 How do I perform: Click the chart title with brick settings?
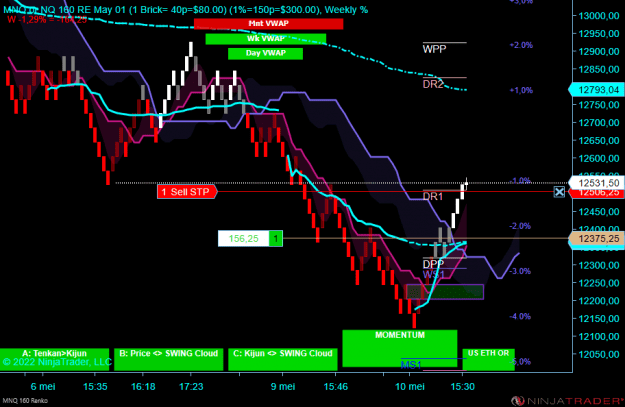[185, 10]
